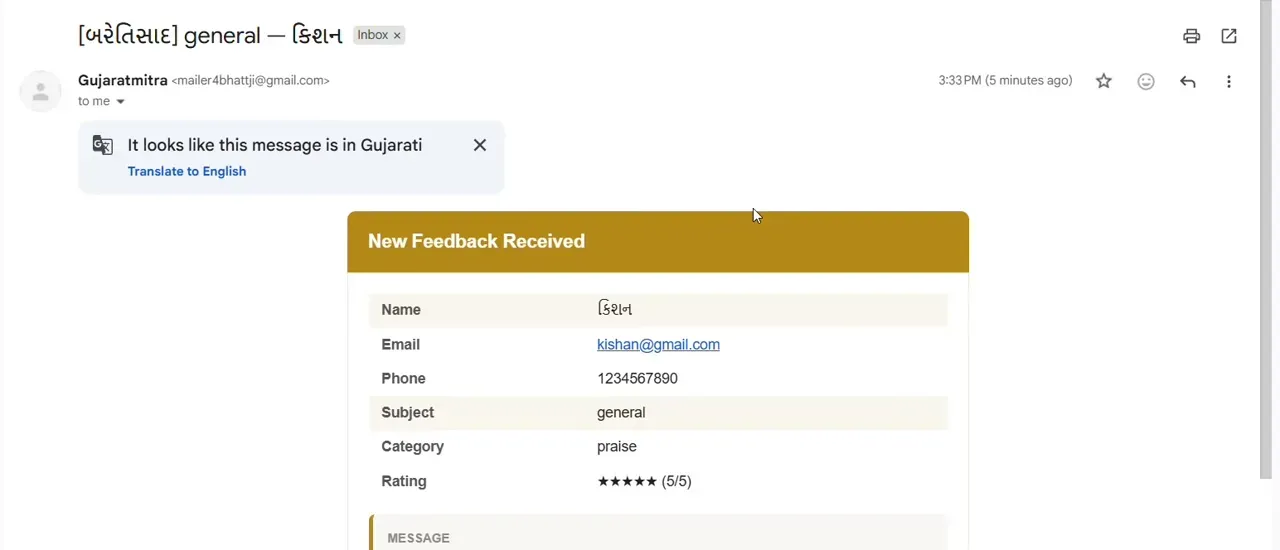Remove the Inbox label with its x
This screenshot has width=1280, height=550.
(x=397, y=35)
